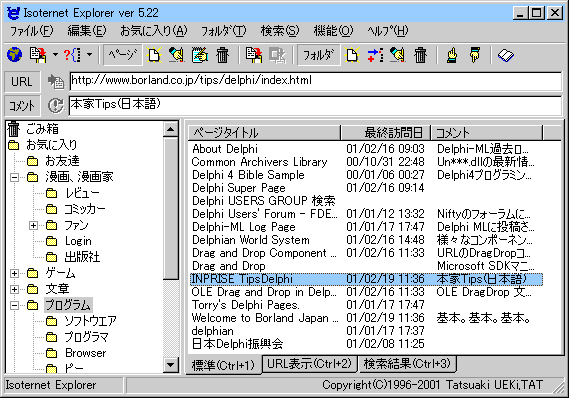
Task: Select ごみ箱 trash in folder tree
Action: pyautogui.click(x=42, y=129)
